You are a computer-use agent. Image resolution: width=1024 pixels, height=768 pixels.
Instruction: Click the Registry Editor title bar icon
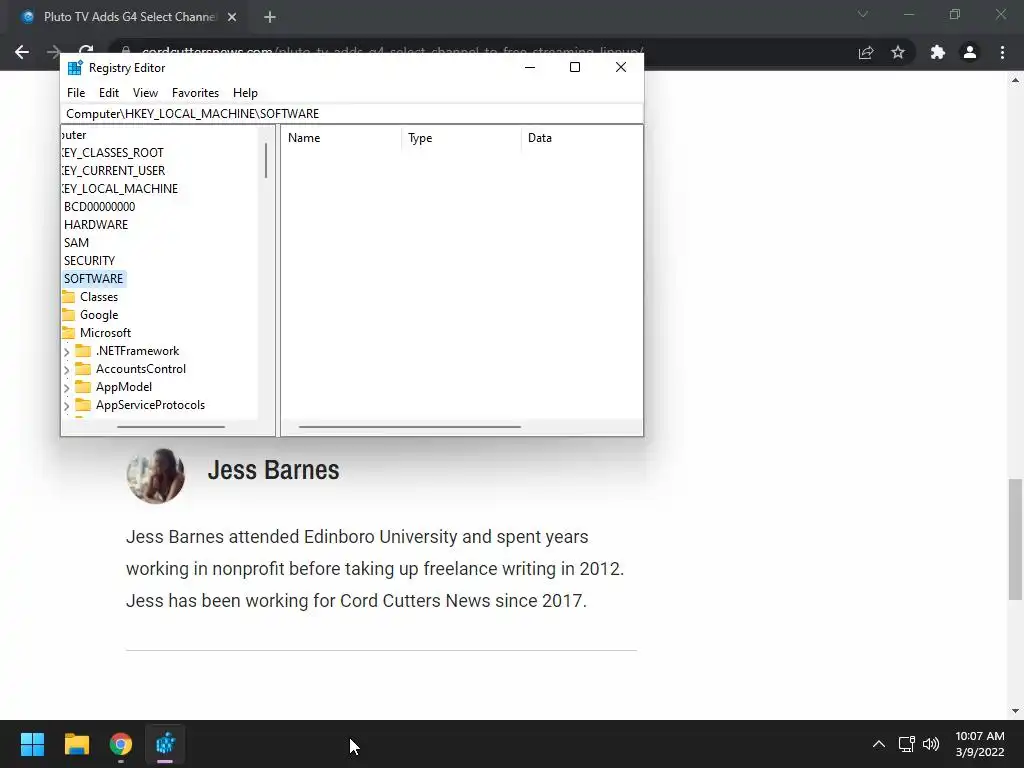[75, 67]
